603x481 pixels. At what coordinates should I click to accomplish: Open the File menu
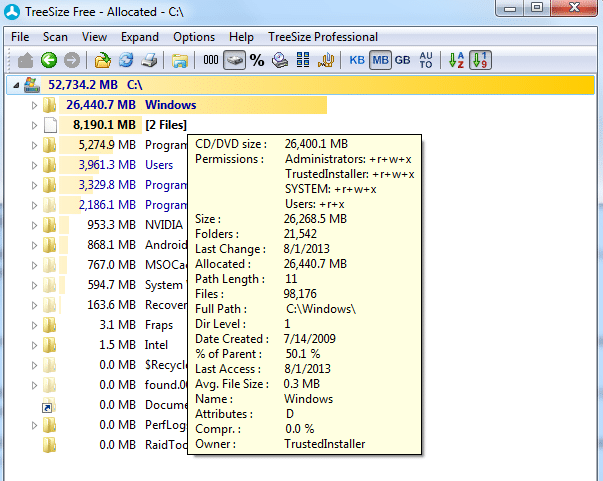tap(20, 37)
